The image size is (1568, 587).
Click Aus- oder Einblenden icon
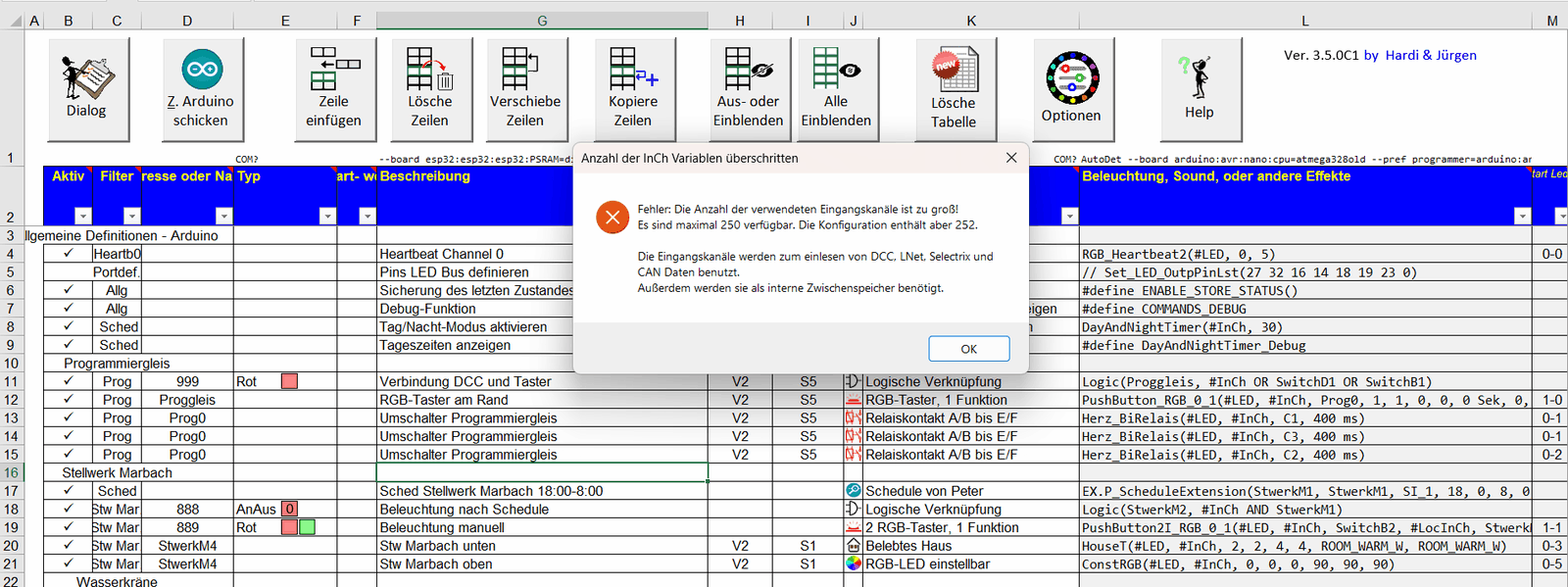[748, 70]
